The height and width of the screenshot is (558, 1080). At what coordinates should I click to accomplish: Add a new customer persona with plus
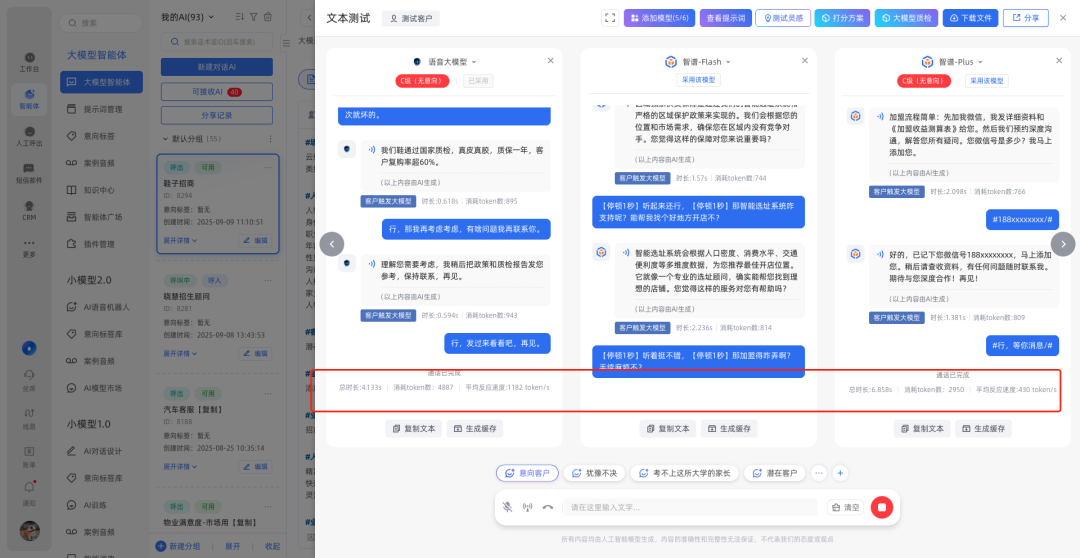(841, 473)
